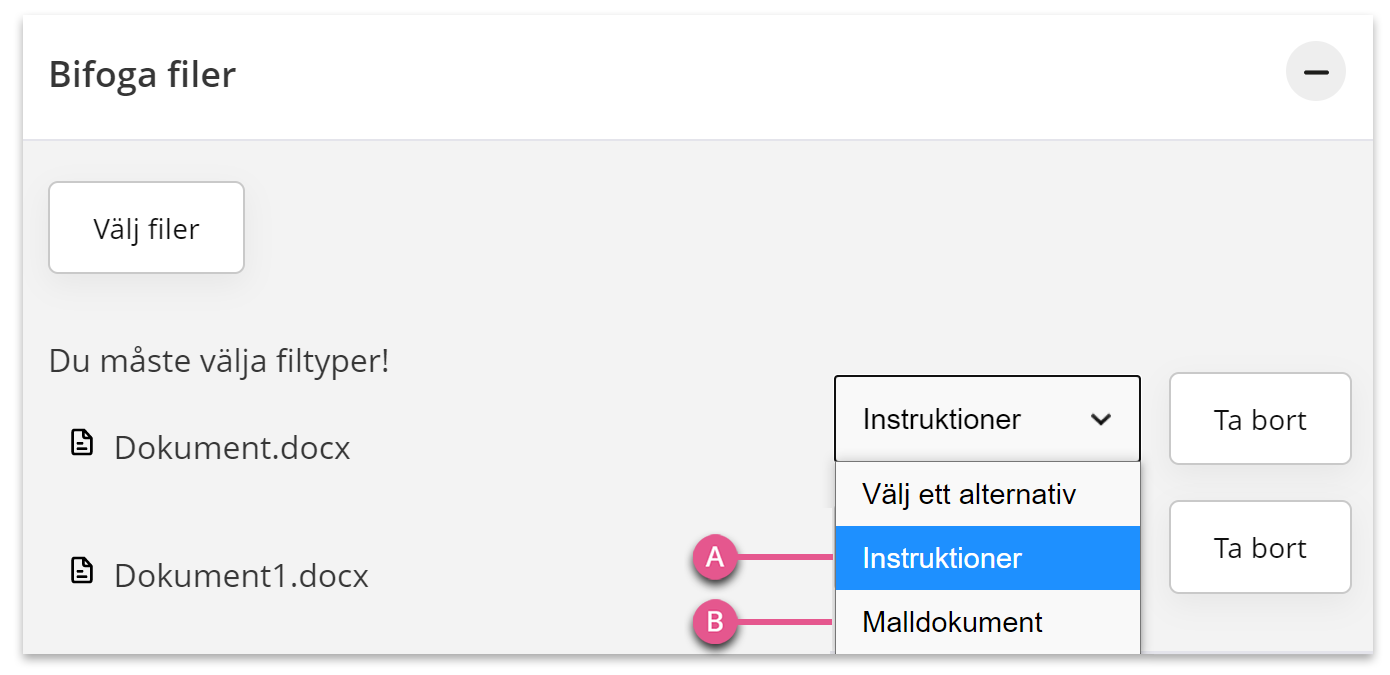Click the Dokument1.docx file name

coord(241,575)
